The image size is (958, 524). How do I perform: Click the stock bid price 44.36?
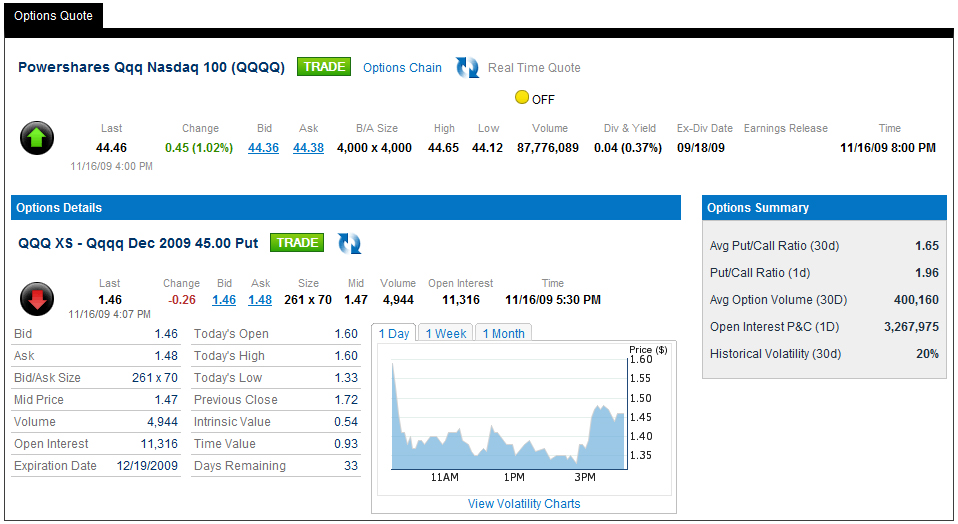pyautogui.click(x=263, y=148)
